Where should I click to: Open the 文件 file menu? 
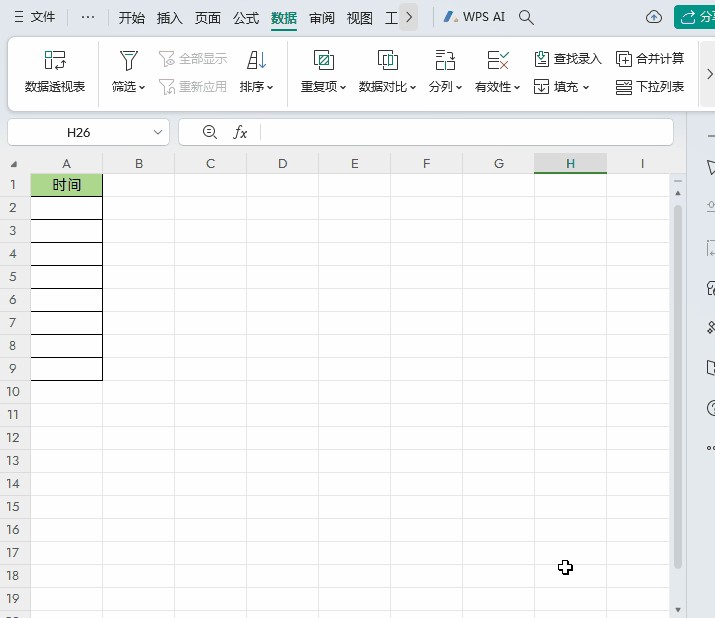point(34,17)
